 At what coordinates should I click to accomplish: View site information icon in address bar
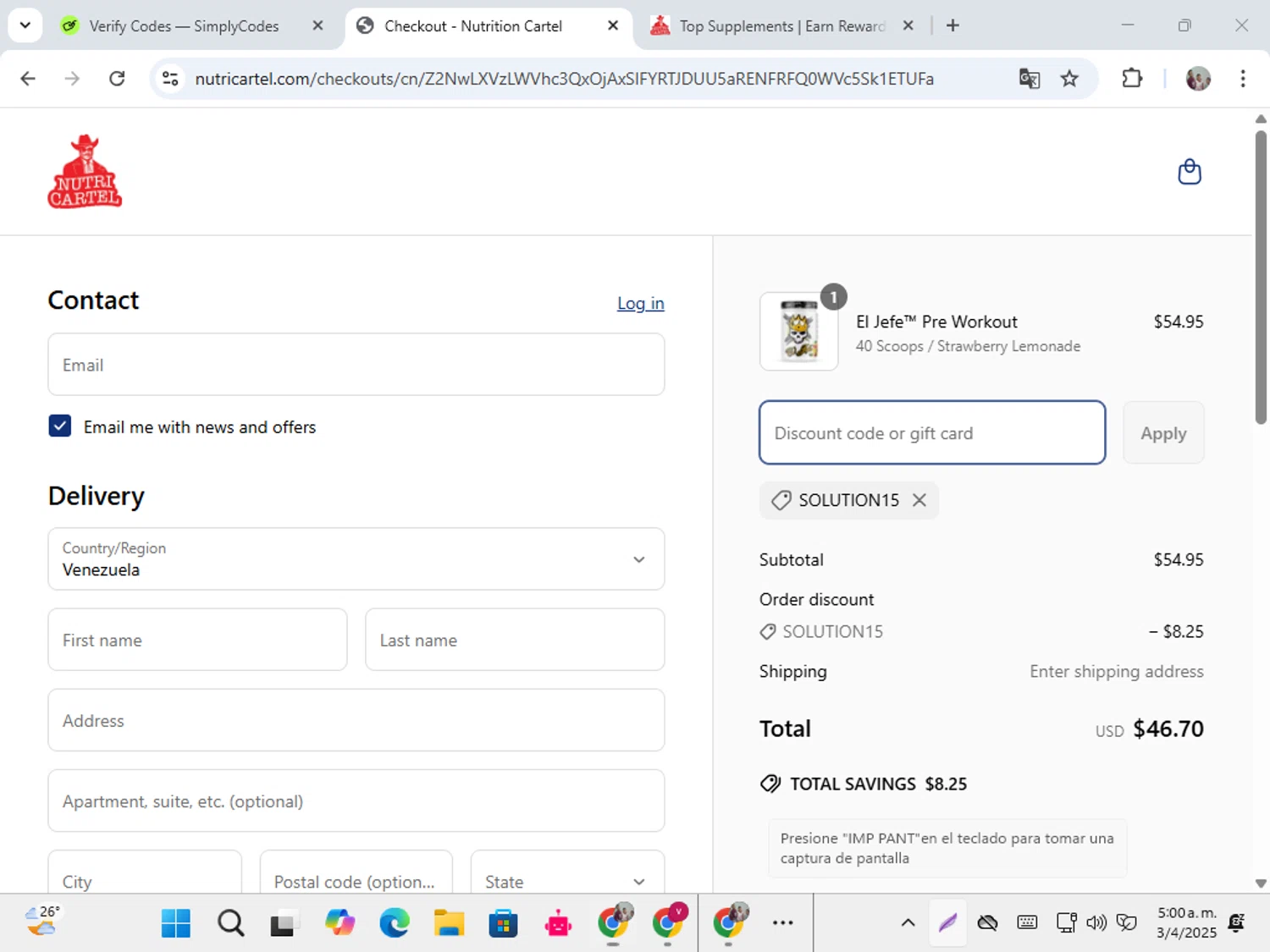point(170,79)
